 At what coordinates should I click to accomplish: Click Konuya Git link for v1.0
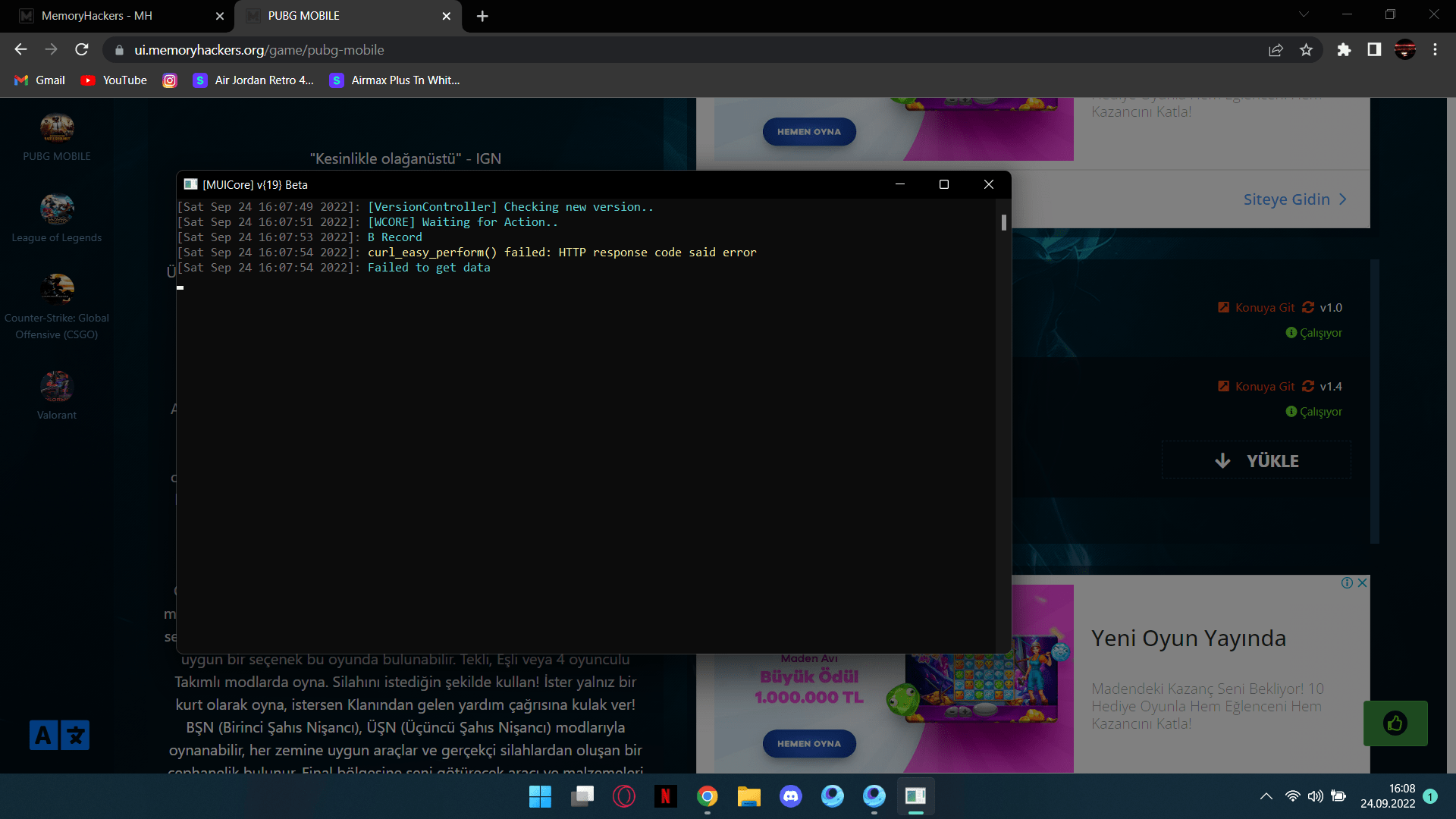coord(1257,308)
